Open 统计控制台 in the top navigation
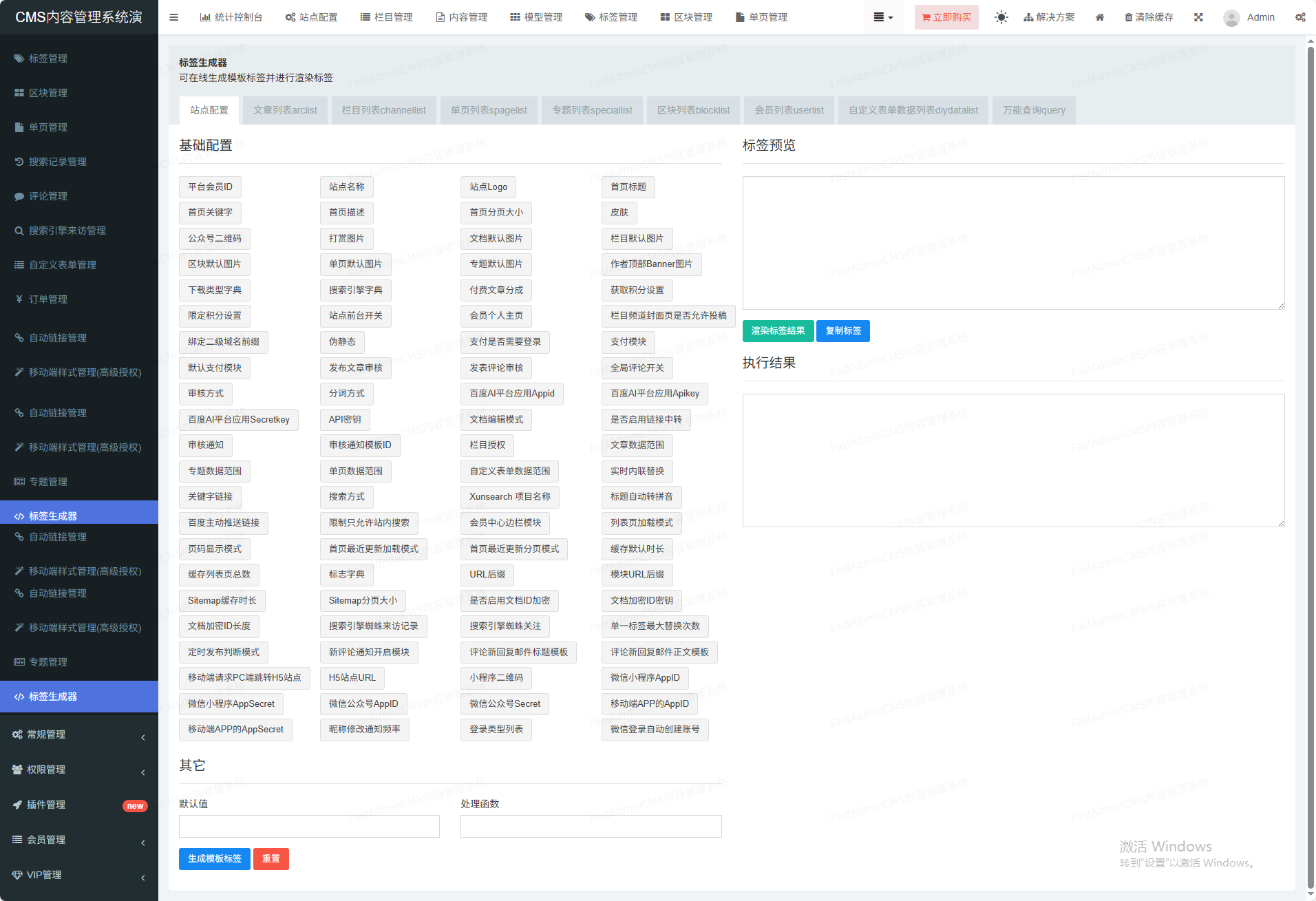 tap(231, 17)
